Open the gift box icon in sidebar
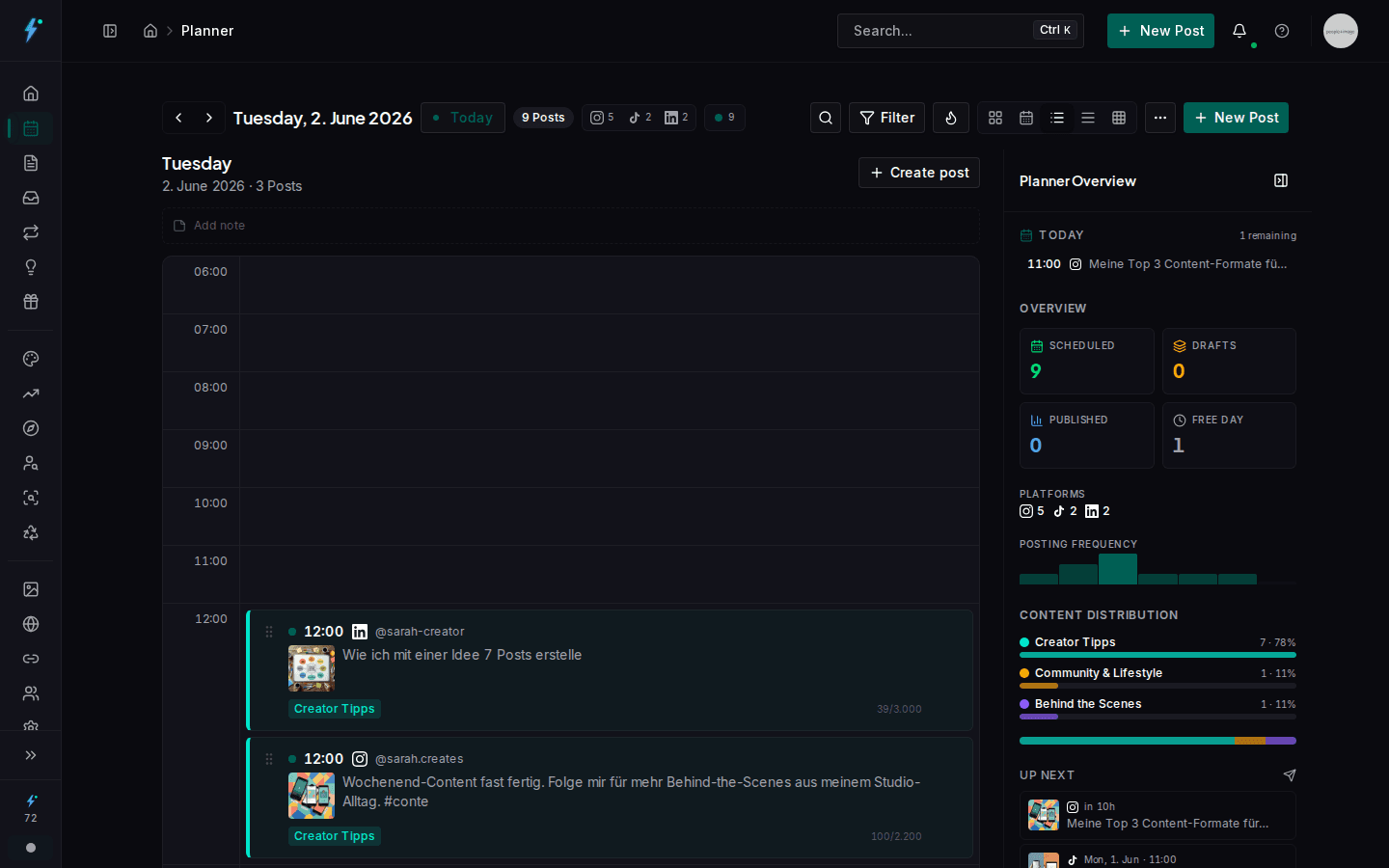Viewport: 1389px width, 868px height. pyautogui.click(x=31, y=302)
